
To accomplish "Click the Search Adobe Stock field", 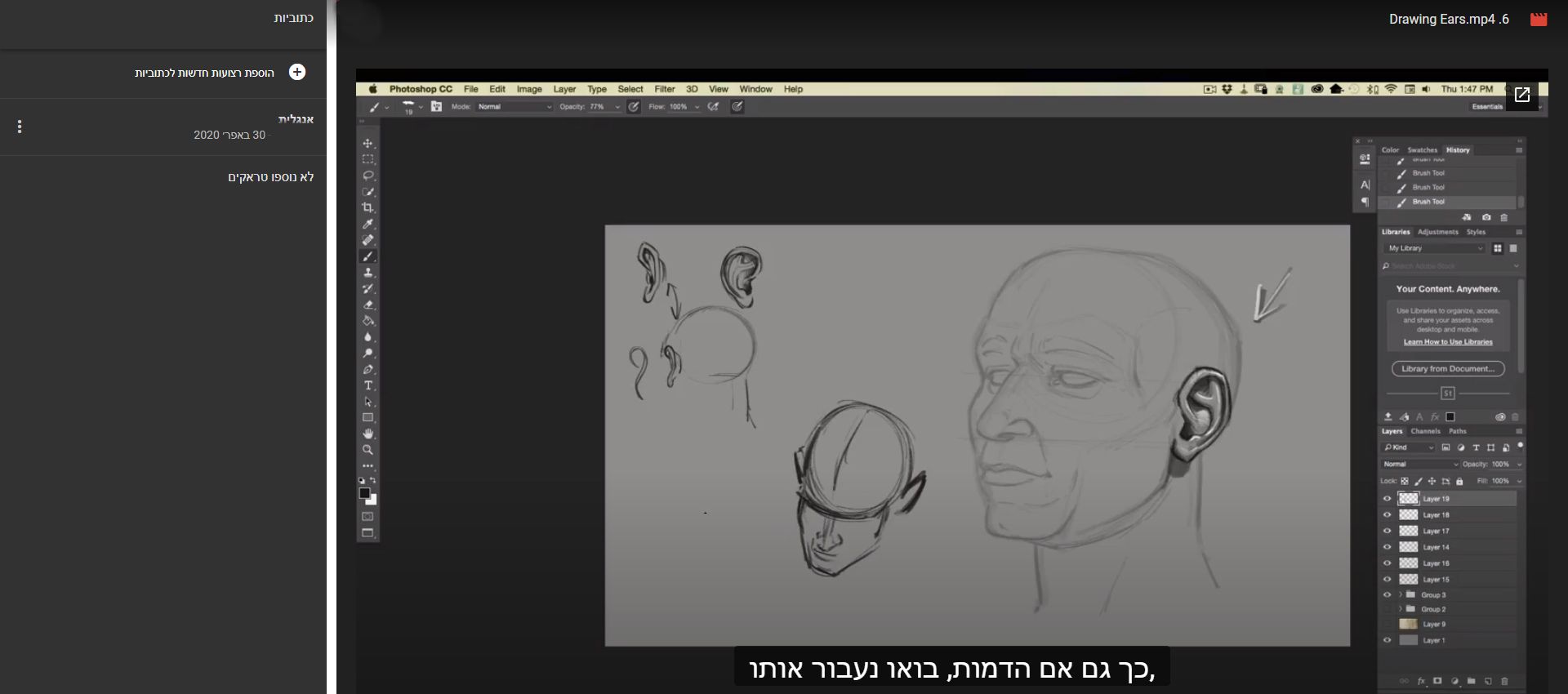I will (x=1450, y=266).
